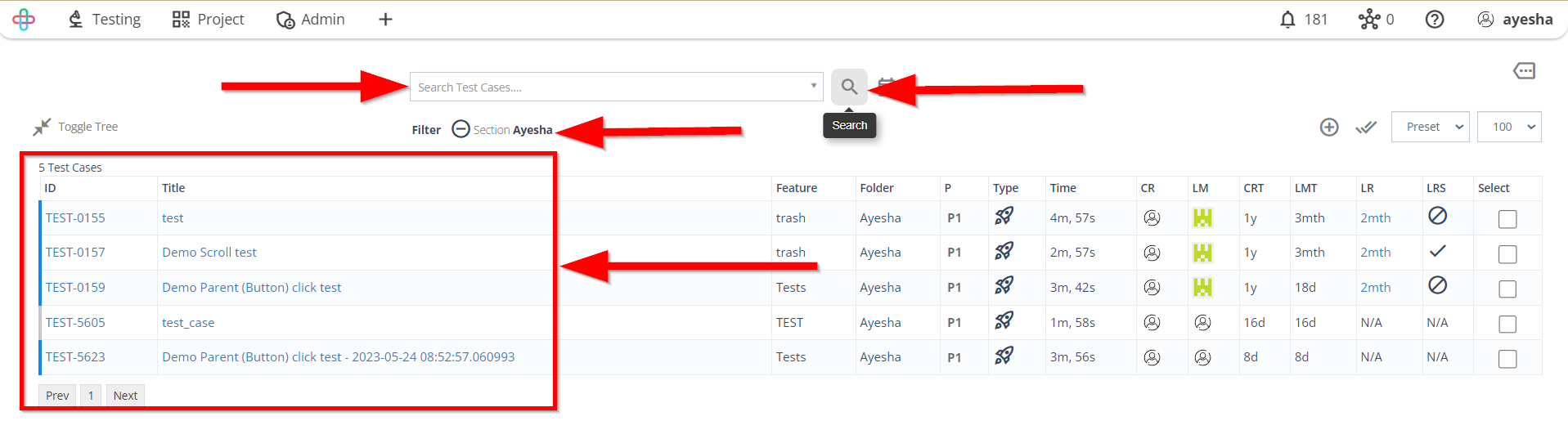Viewport: 1568px width, 421px height.
Task: Click the nodes cluster icon beside 0
Action: pyautogui.click(x=1368, y=20)
